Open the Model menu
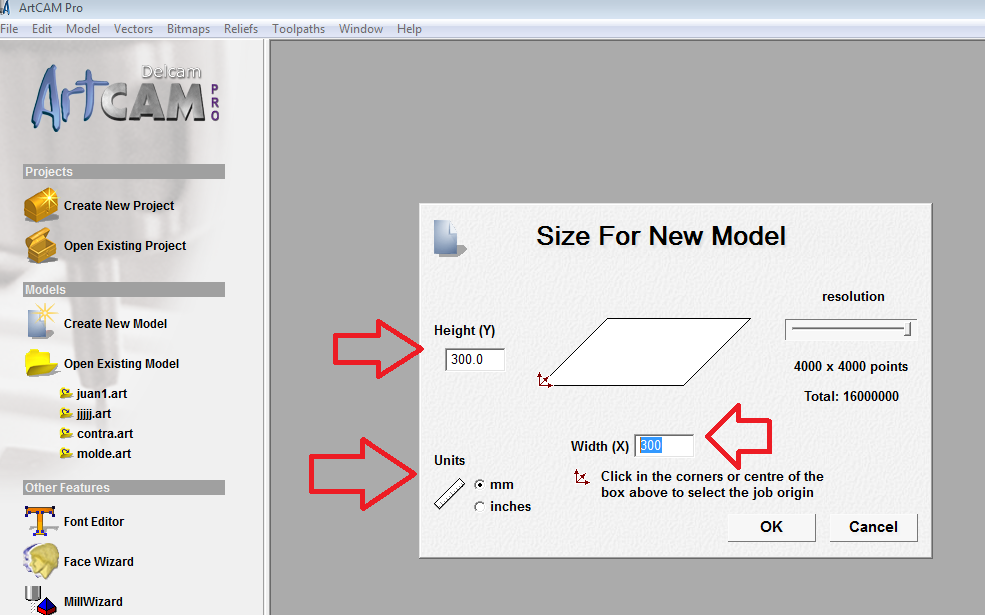Image resolution: width=985 pixels, height=615 pixels. (83, 29)
